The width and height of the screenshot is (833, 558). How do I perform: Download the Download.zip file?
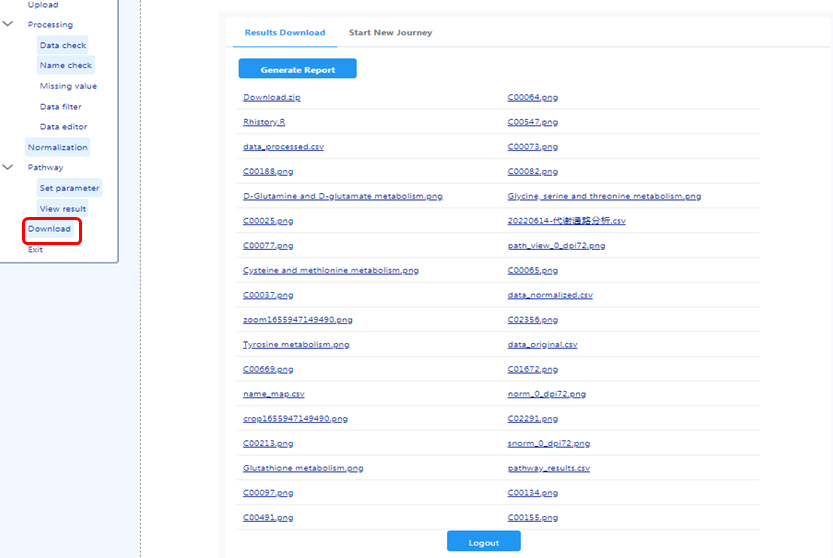pyautogui.click(x=271, y=97)
